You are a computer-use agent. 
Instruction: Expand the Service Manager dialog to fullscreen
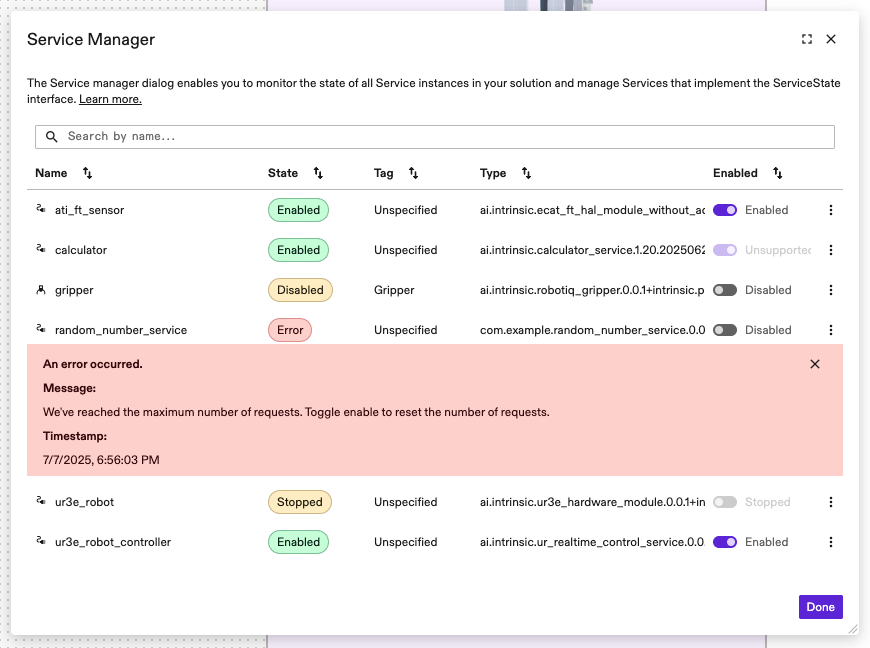tap(807, 39)
